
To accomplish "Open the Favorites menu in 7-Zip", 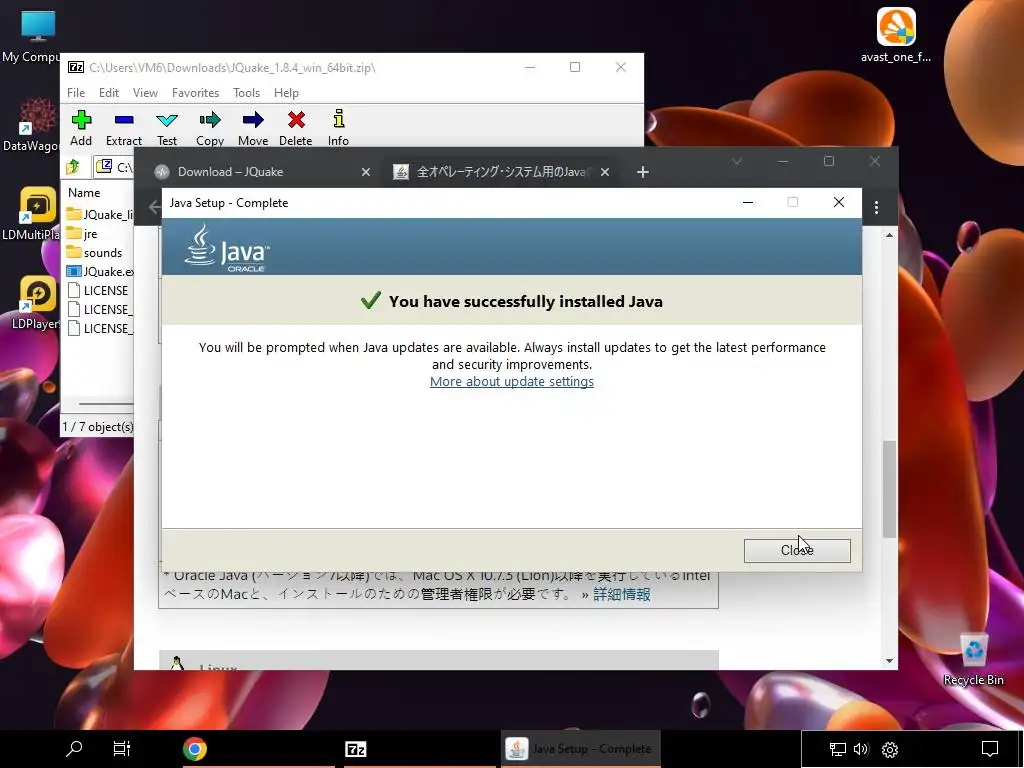I will 195,93.
